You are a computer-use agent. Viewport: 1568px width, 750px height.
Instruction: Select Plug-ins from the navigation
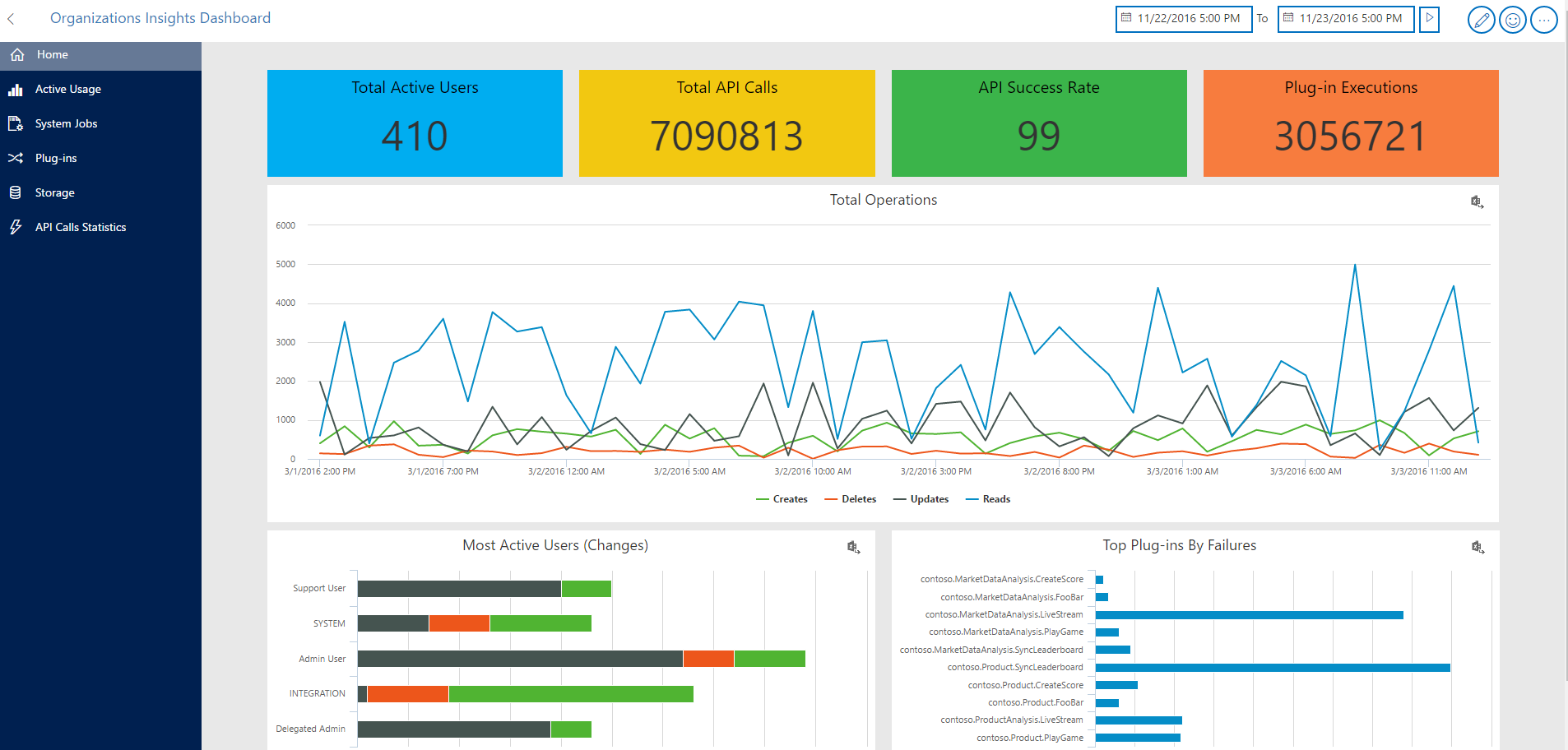pos(100,158)
